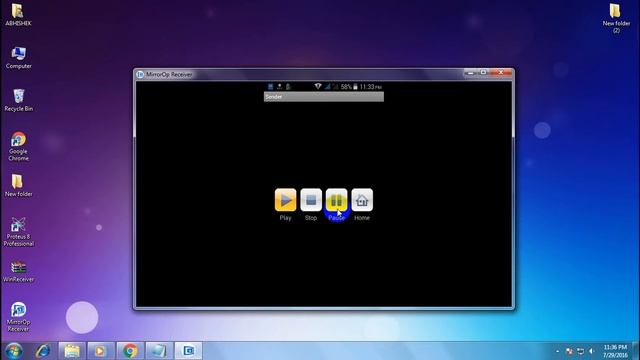Launch Google Chrome from desktop shortcut
The image size is (640, 360).
coord(18,147)
